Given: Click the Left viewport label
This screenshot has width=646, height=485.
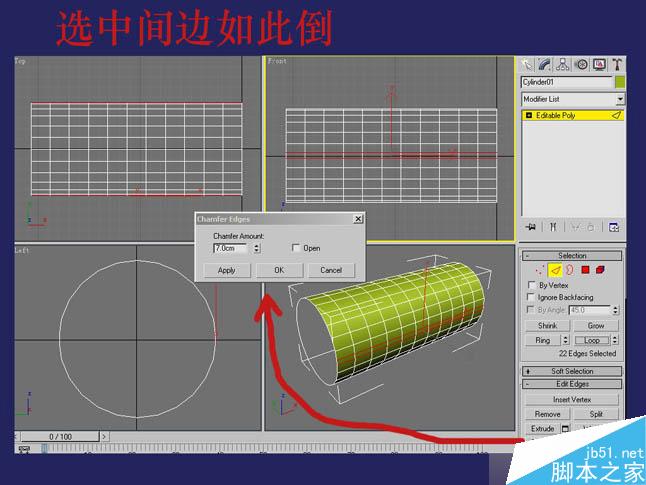Looking at the screenshot, I should tap(22, 250).
